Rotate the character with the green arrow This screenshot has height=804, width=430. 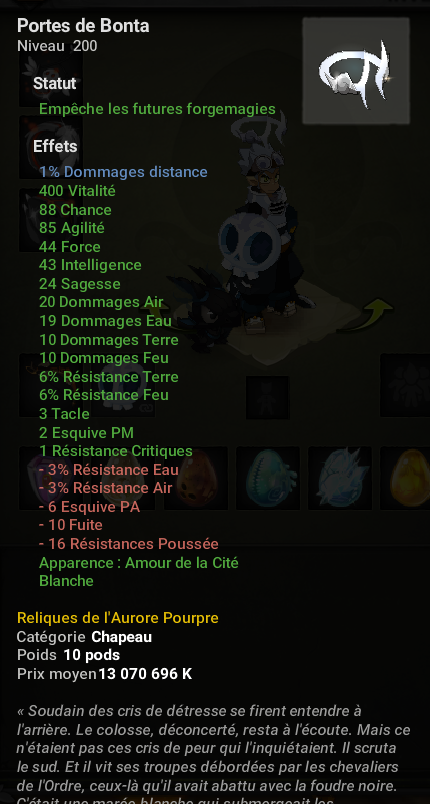(x=379, y=310)
